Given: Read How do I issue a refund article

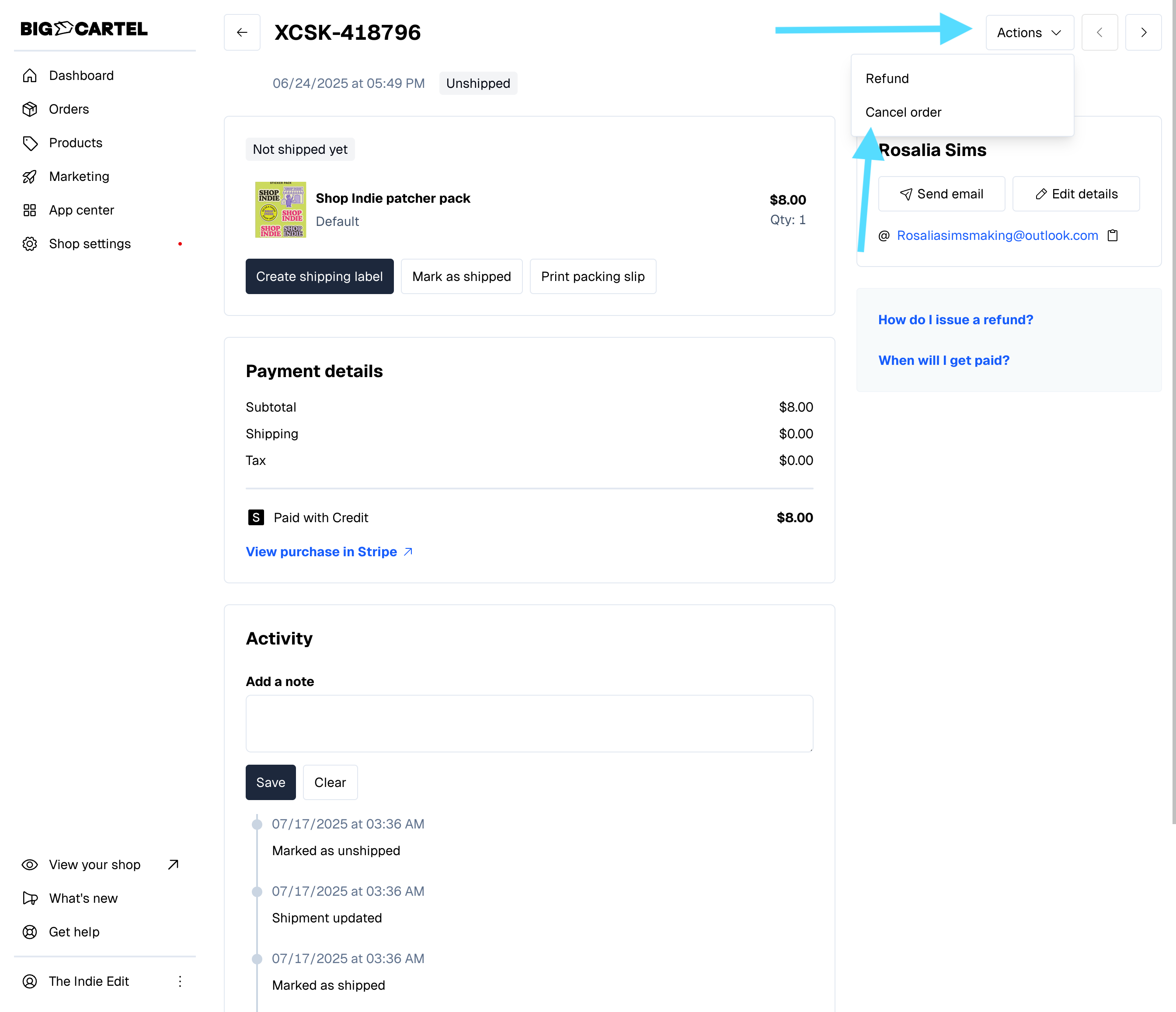Looking at the screenshot, I should tap(956, 319).
